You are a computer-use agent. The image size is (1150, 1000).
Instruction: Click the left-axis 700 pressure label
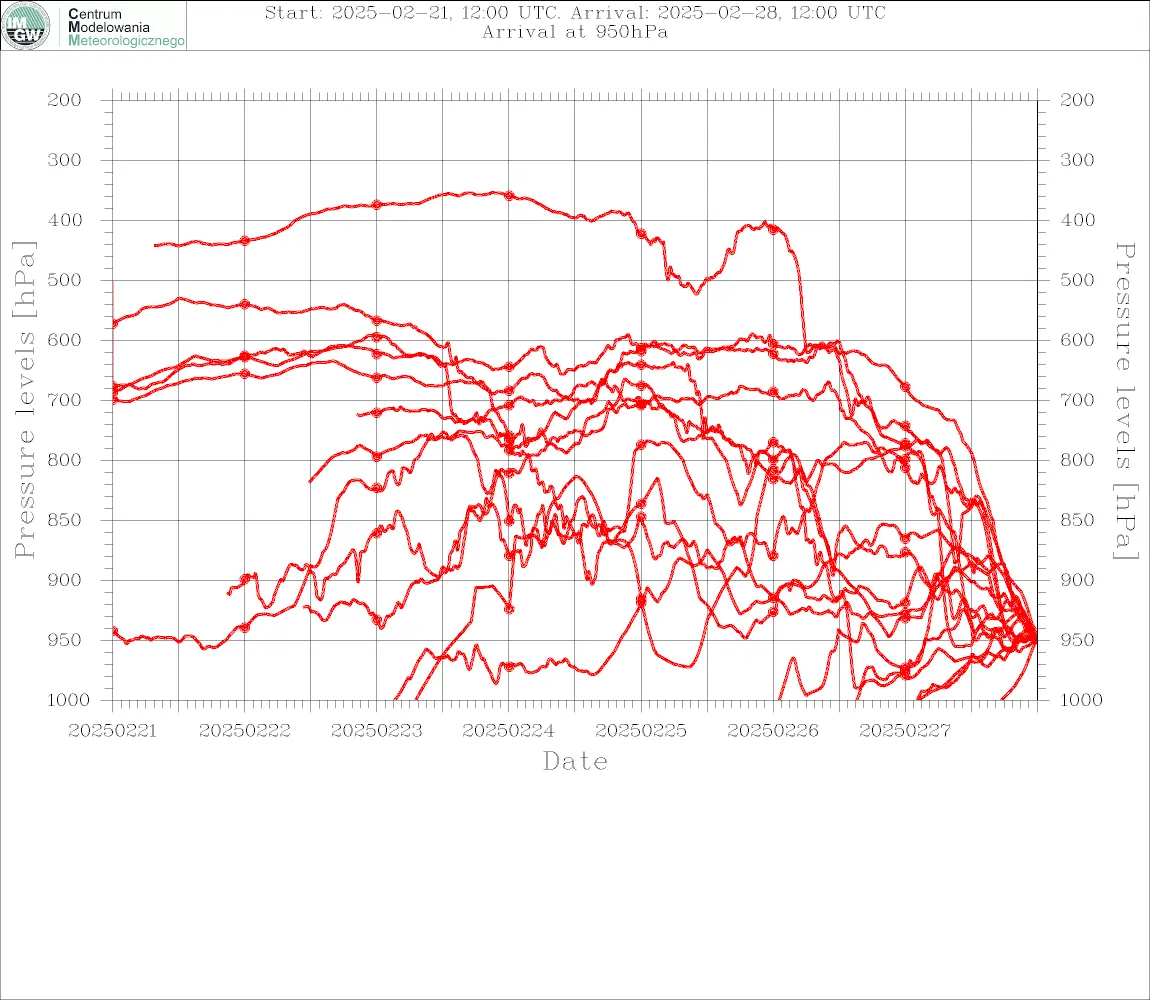click(x=65, y=401)
